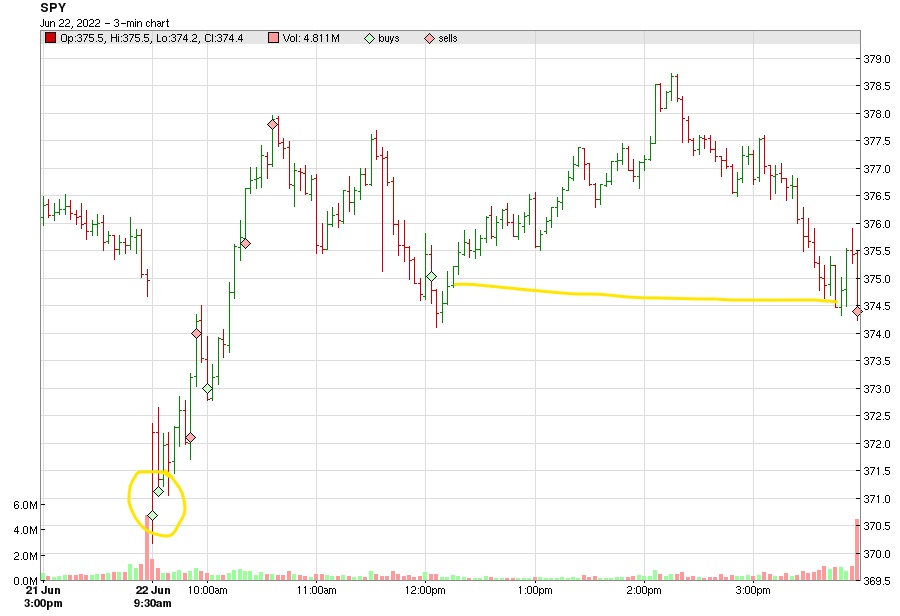Click the 4.0M volume axis label
Viewport: 900px width, 616px height.
coord(25,530)
